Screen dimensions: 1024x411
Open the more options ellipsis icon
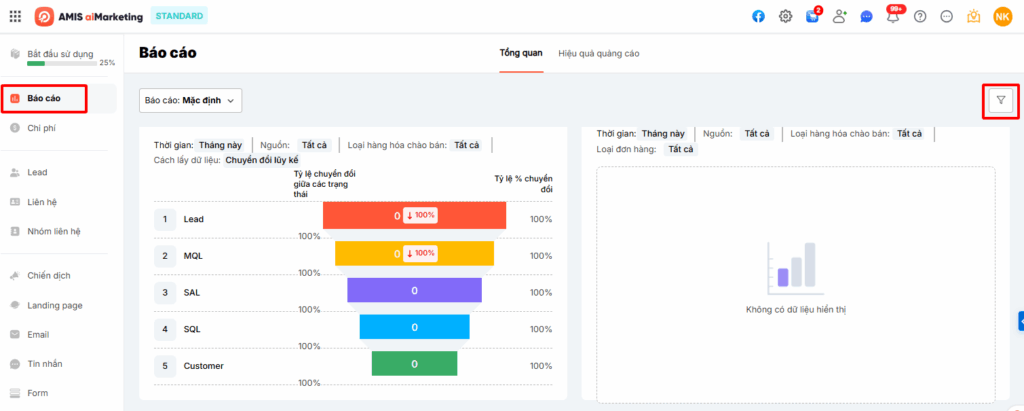[x=946, y=16]
